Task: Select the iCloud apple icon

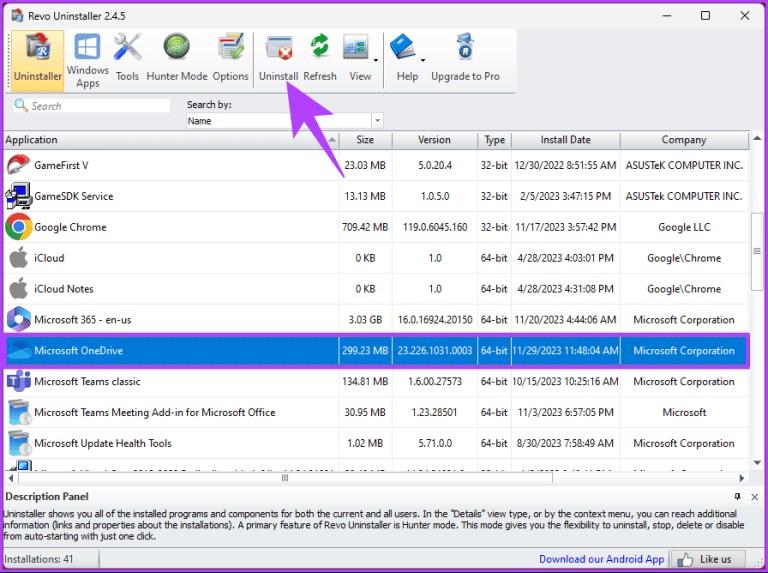Action: click(18, 258)
